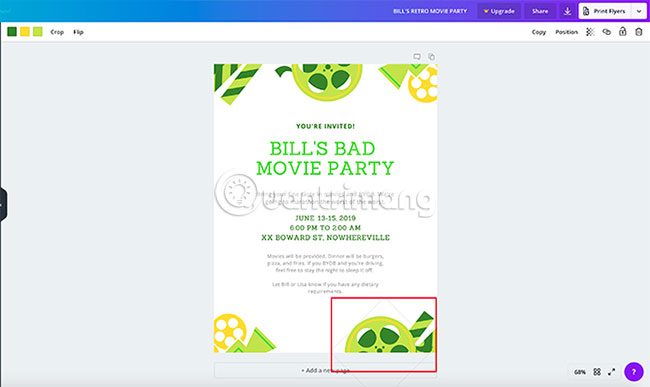Click the Copy button in toolbar
650x387 pixels.
(539, 32)
